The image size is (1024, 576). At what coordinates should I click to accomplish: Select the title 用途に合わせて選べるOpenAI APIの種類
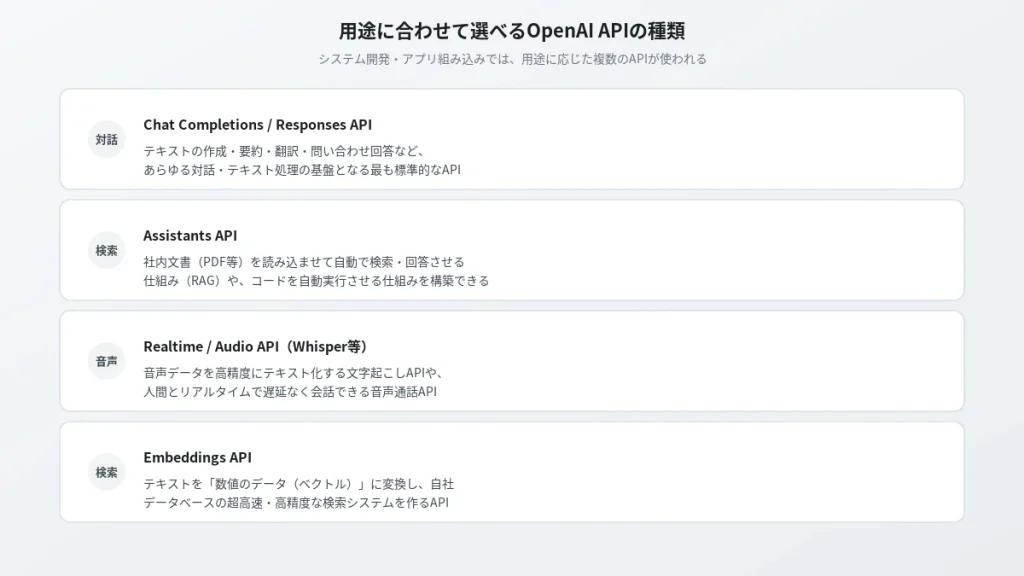(511, 31)
